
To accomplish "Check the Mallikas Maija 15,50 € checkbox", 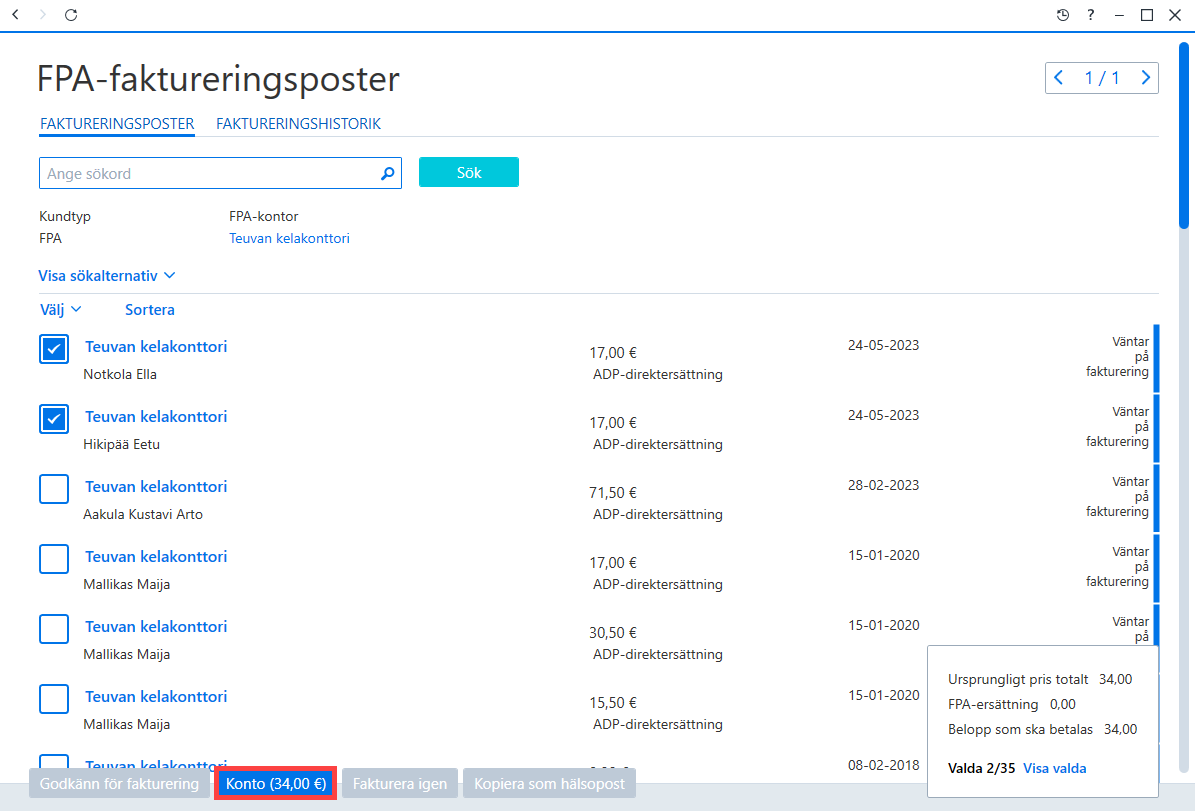I will 54,700.
